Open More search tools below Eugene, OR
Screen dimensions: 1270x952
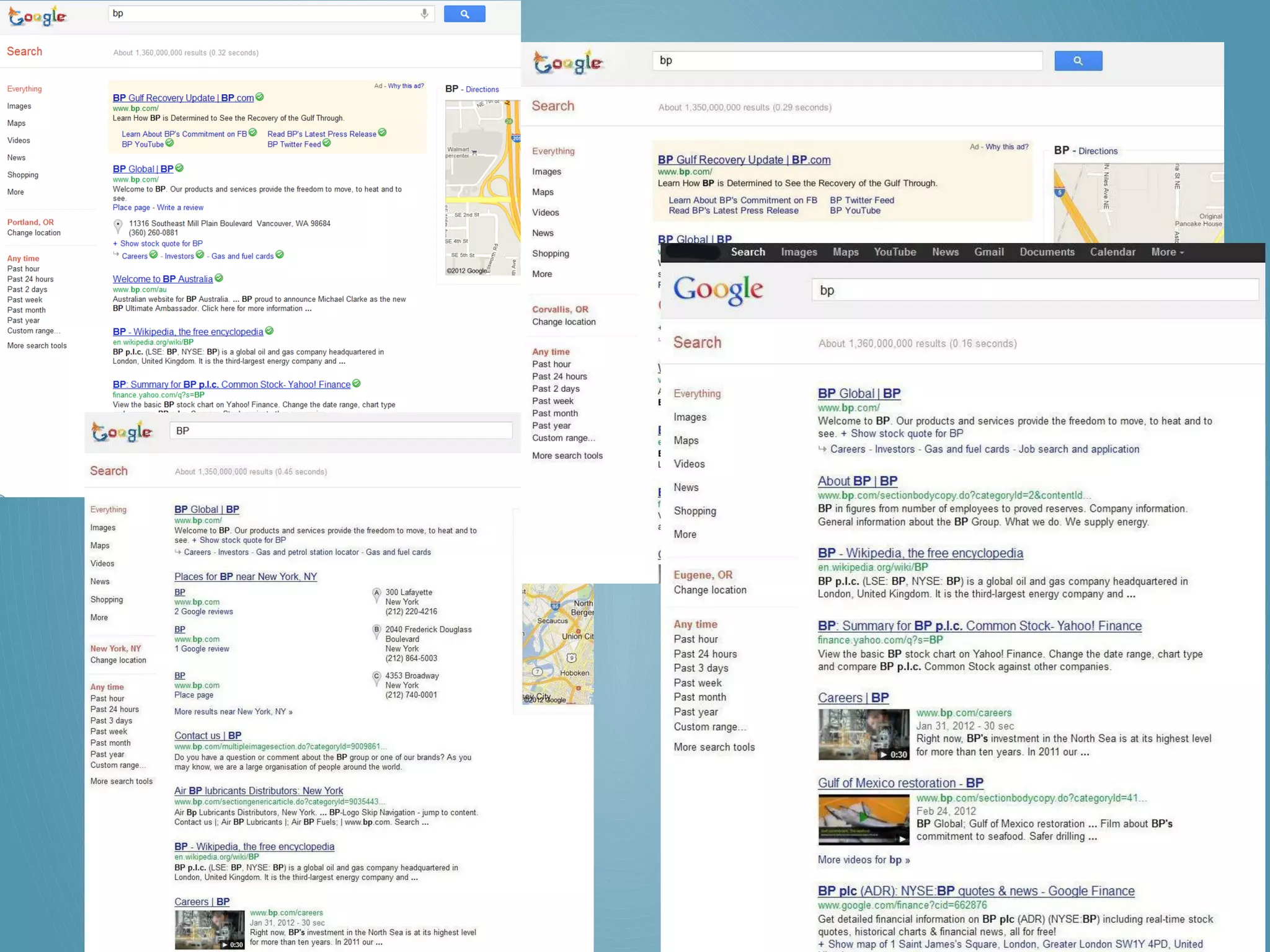click(714, 747)
